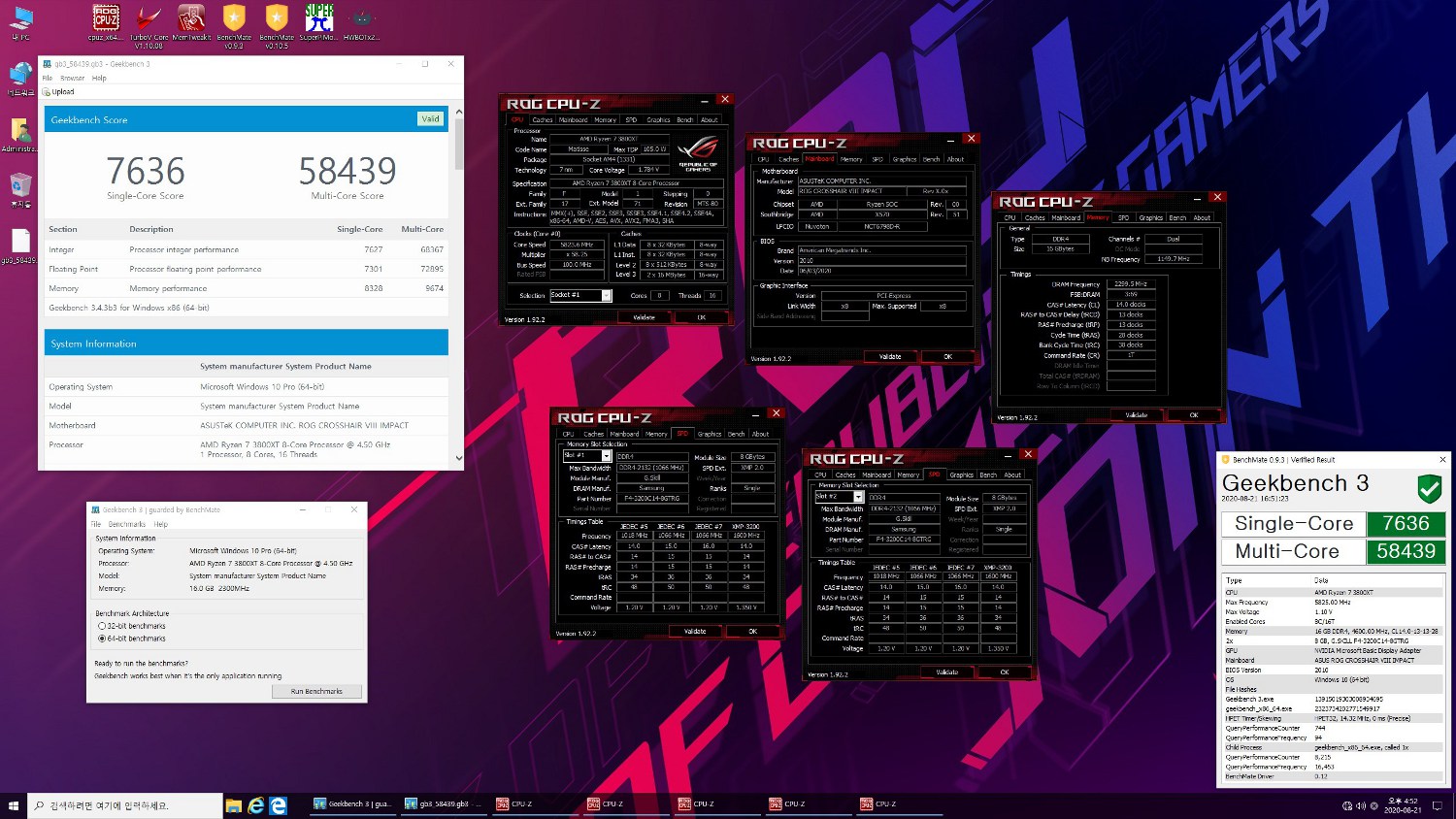Image resolution: width=1456 pixels, height=819 pixels.
Task: Click Run Benchmarks button
Action: coord(316,691)
